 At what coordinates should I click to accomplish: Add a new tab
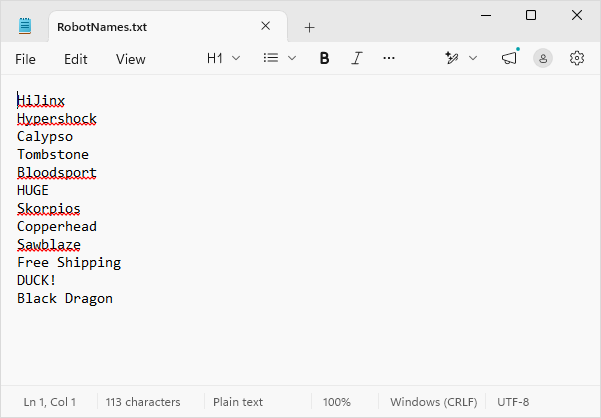click(x=309, y=27)
